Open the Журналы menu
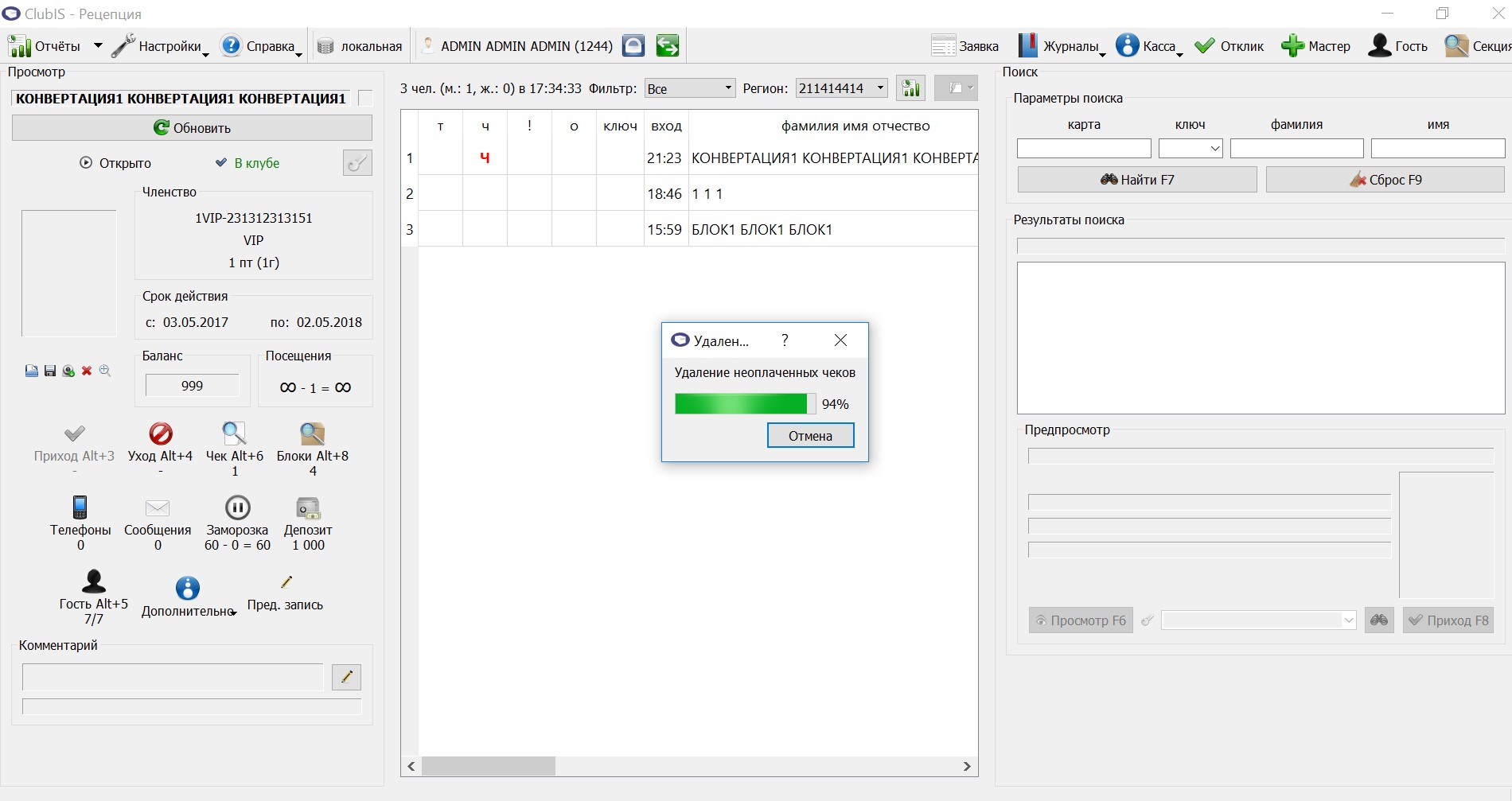This screenshot has width=1512, height=801. click(1062, 46)
